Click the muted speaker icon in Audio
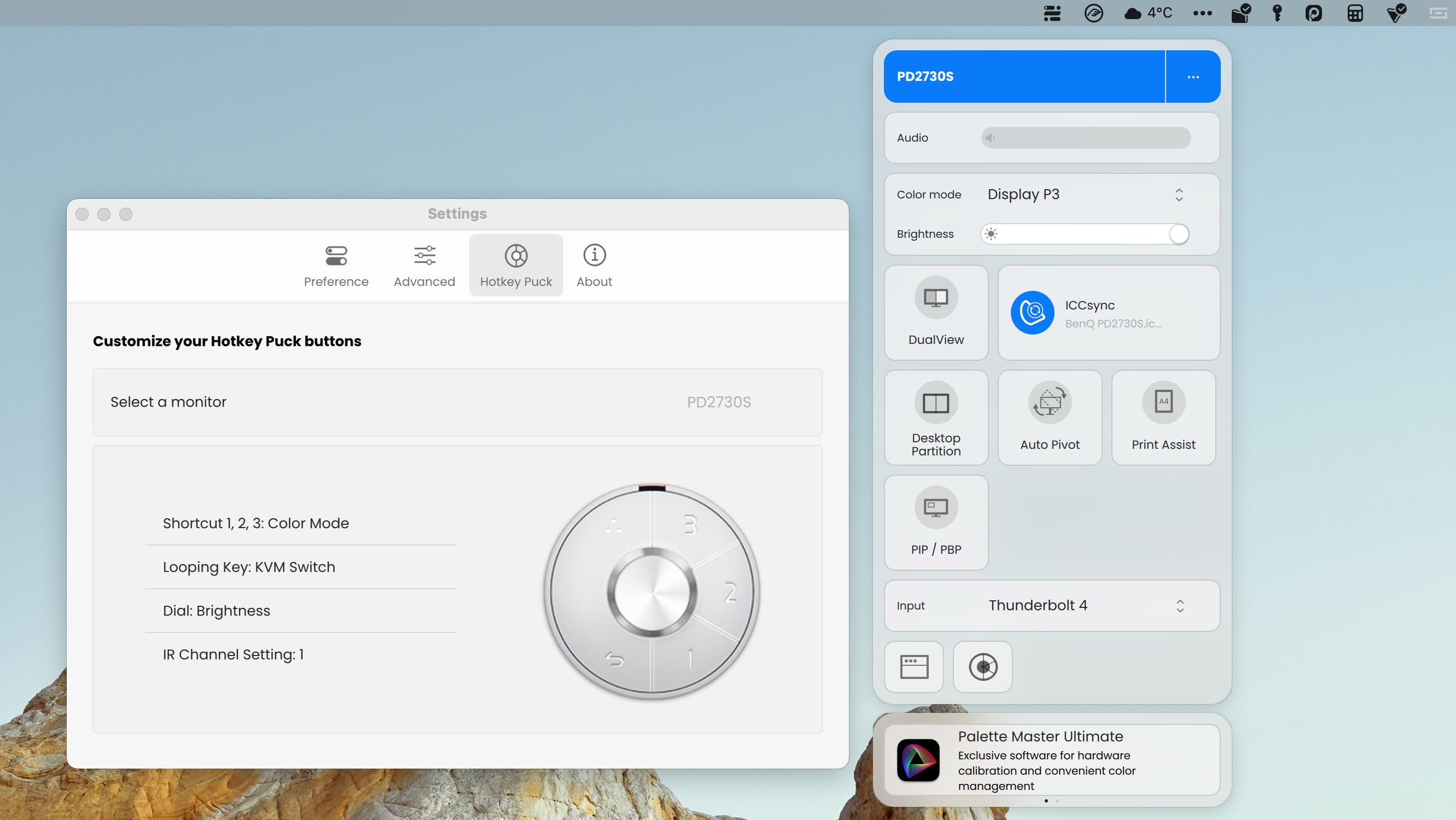The height and width of the screenshot is (820, 1456). (x=989, y=138)
